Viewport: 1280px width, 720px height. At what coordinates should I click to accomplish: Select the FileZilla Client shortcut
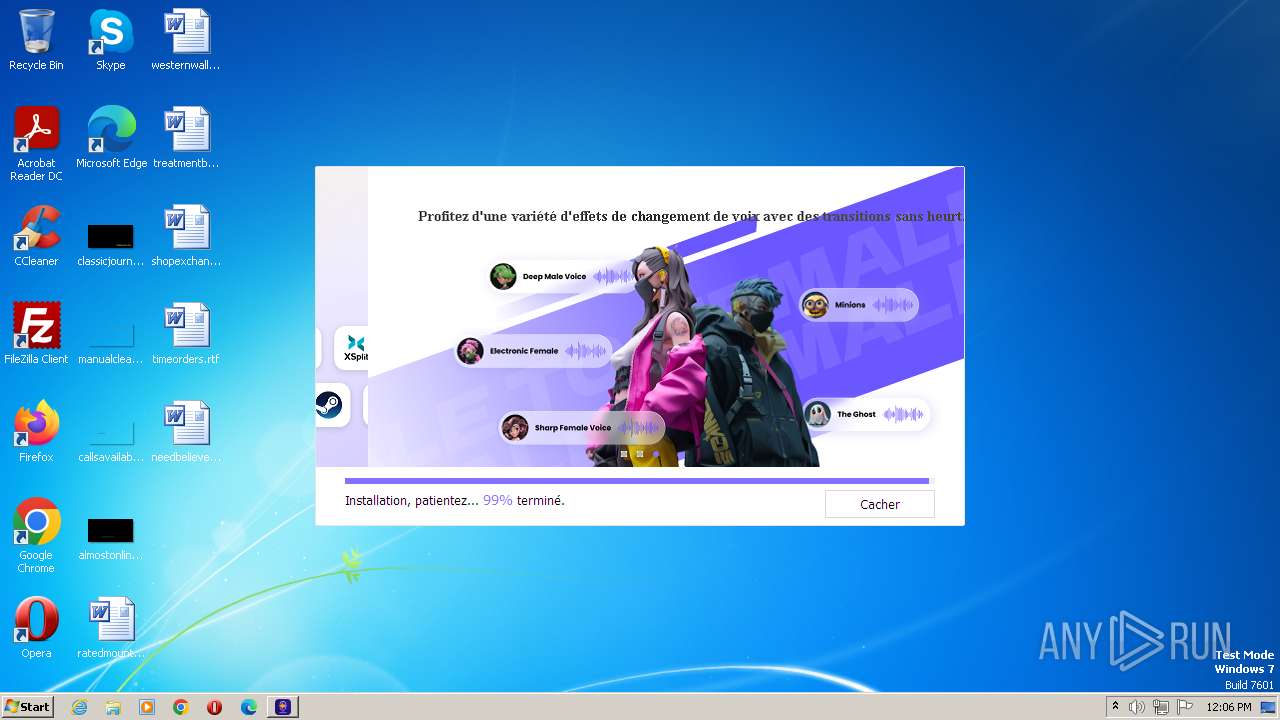[x=36, y=334]
